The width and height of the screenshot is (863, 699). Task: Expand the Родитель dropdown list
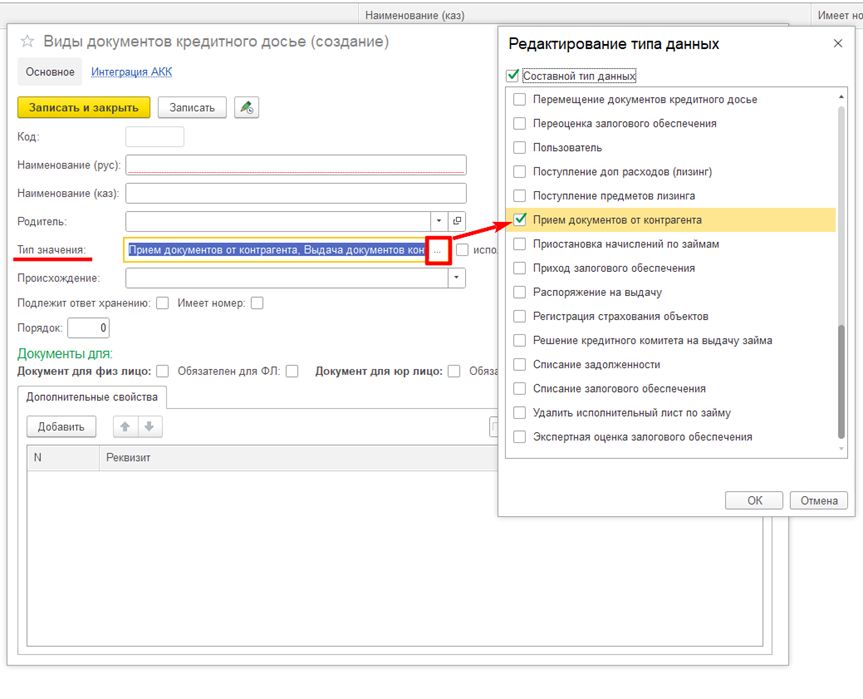coord(439,221)
